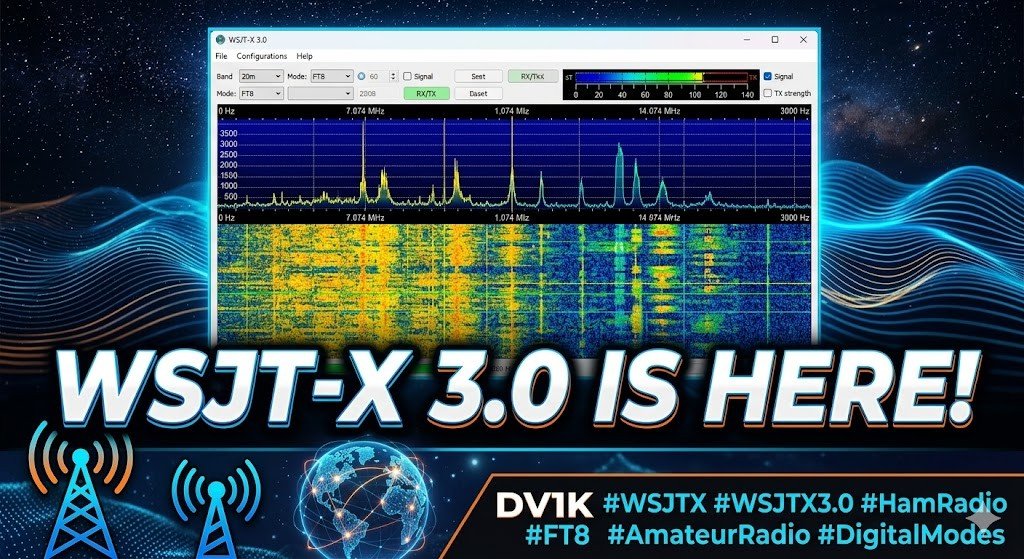1024x559 pixels.
Task: Click the green RX/TX button
Action: pyautogui.click(x=426, y=93)
